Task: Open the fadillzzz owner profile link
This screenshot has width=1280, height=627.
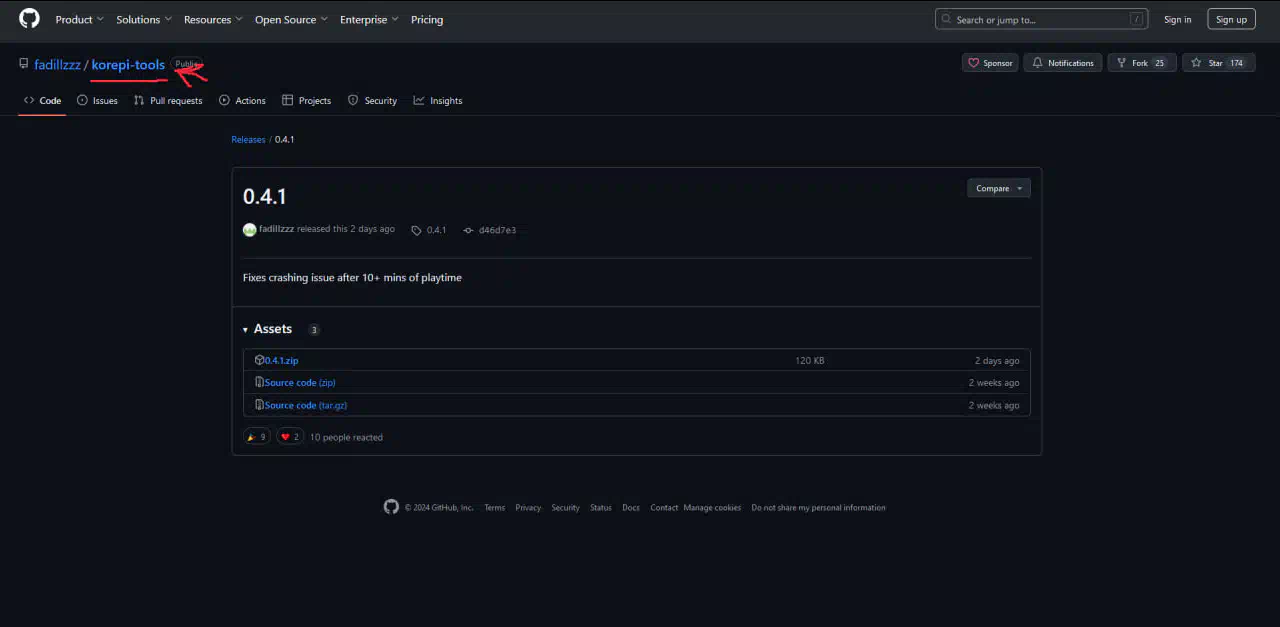Action: (x=57, y=65)
